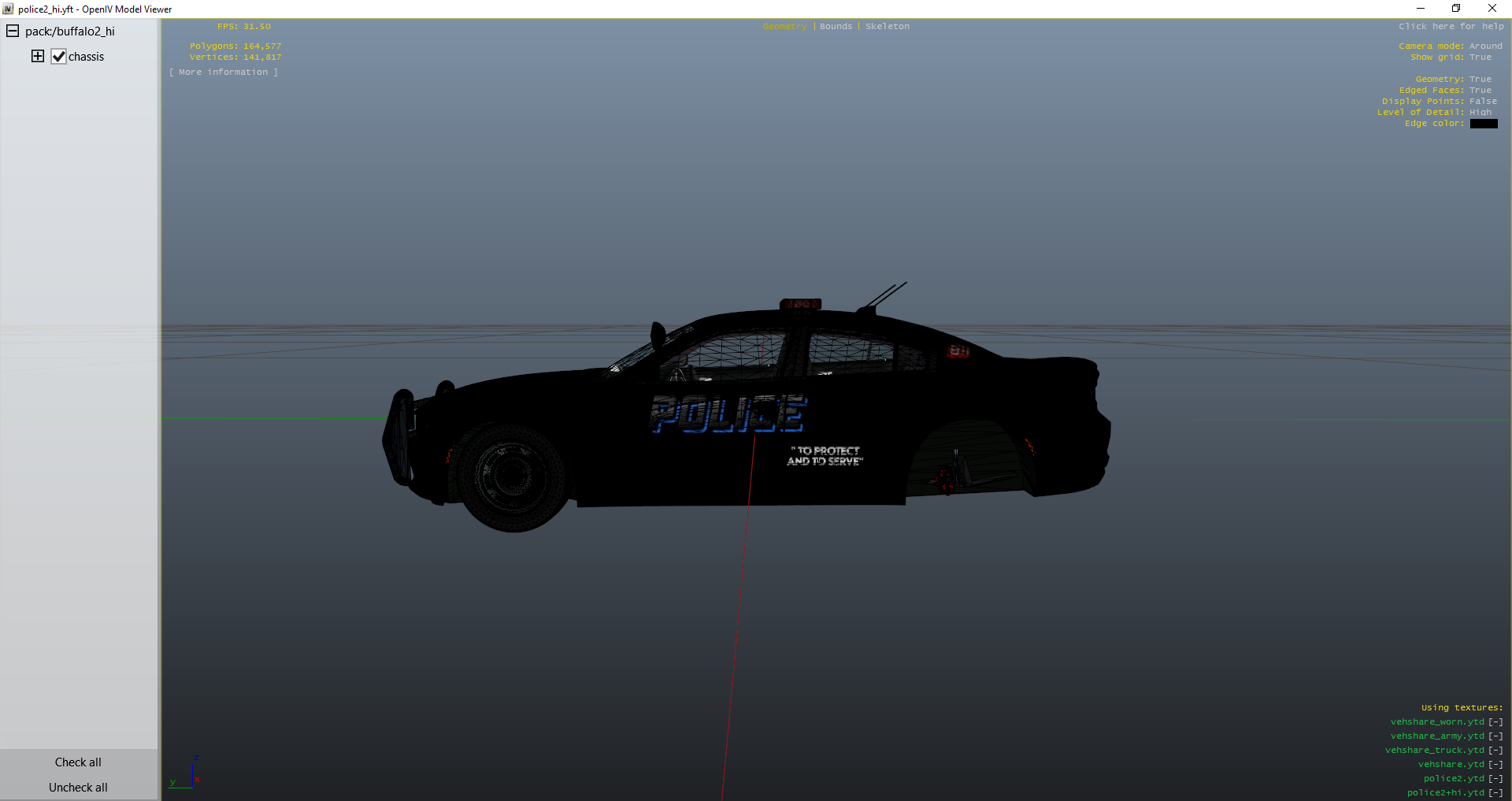Remove vehshare_truck.ytd using its [-] icon
The image size is (1512, 801).
point(1495,751)
